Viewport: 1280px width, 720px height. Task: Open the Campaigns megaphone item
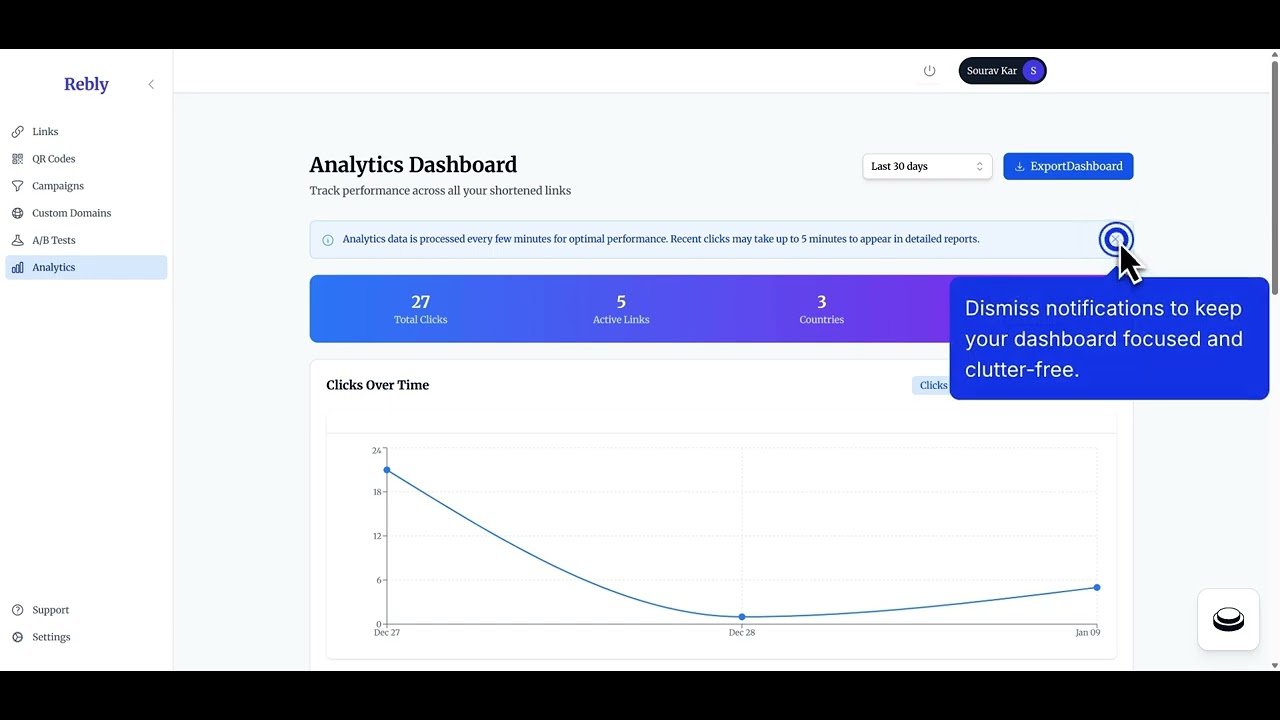click(x=86, y=186)
